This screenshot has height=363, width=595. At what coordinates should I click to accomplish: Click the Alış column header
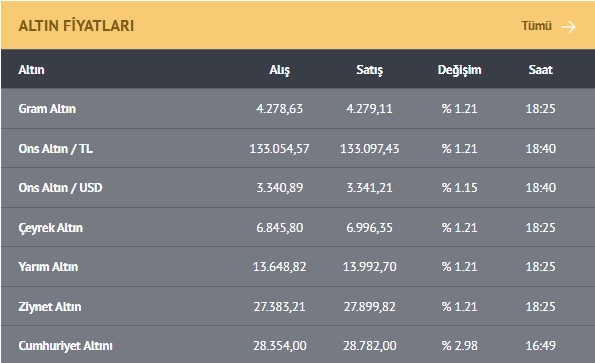280,70
